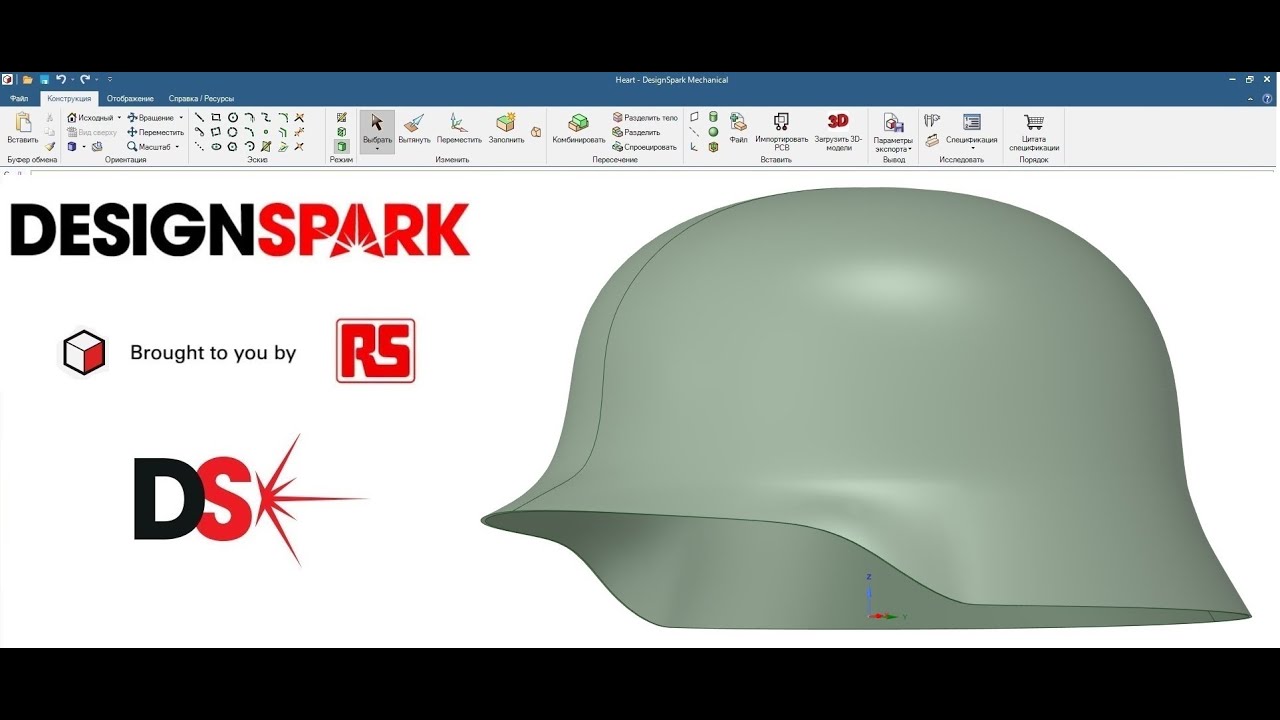
Task: Click the Вставить (Paste) button
Action: (23, 128)
